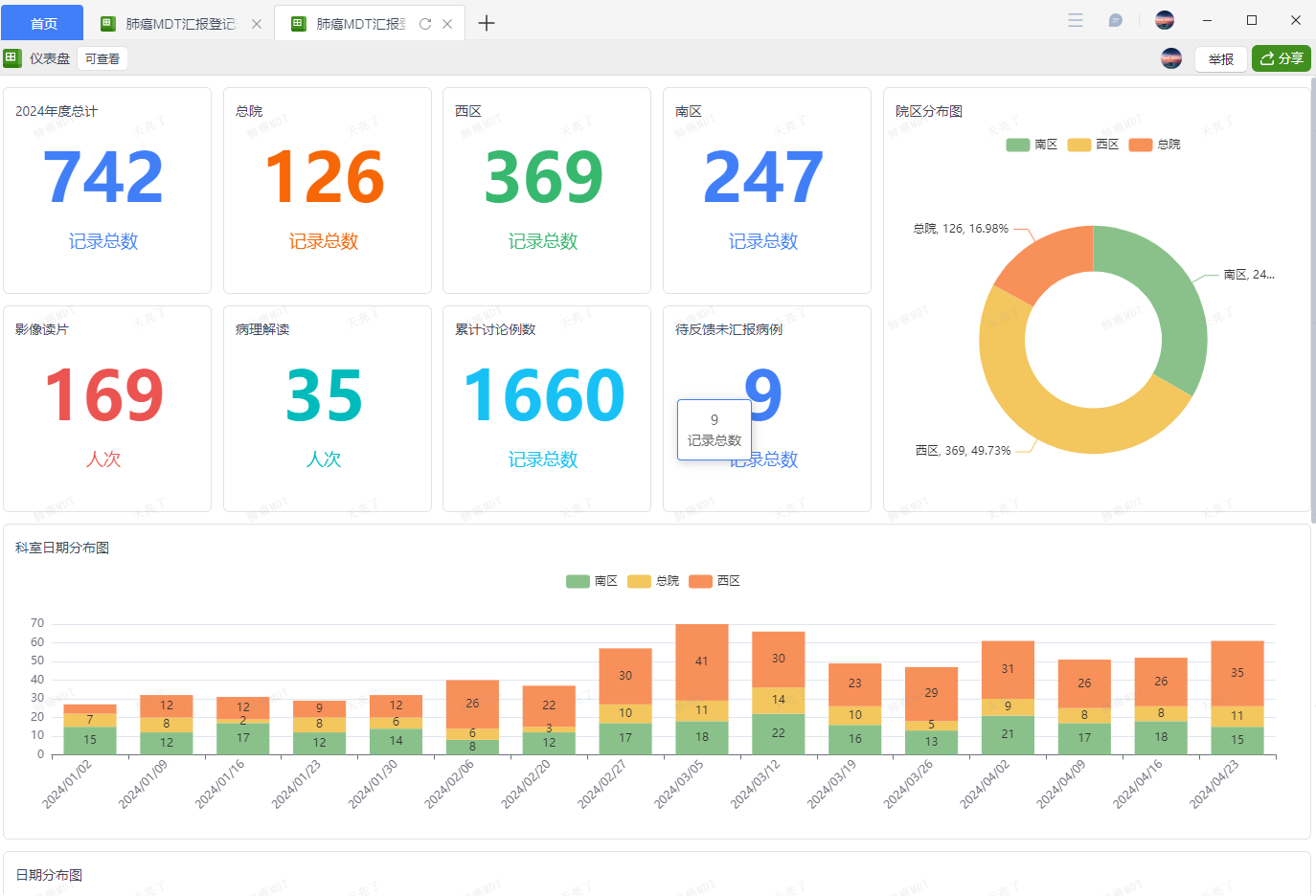Reload the active tab via refresh icon
The image size is (1316, 896).
(x=425, y=24)
